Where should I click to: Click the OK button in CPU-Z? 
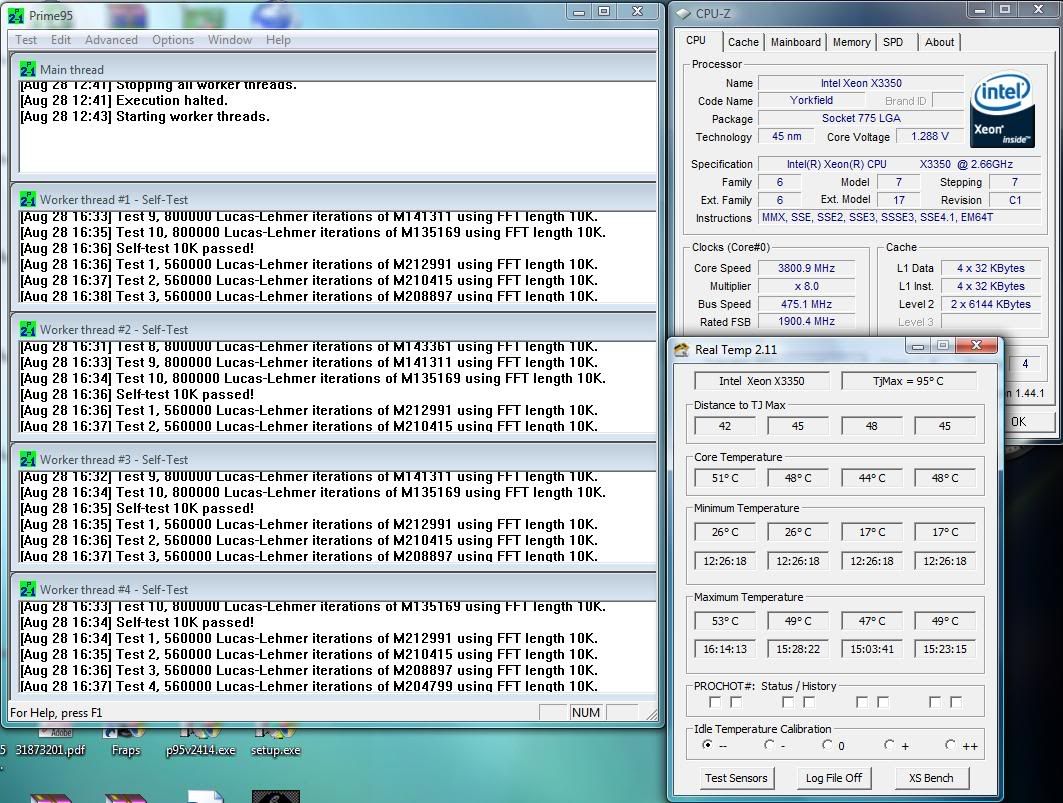tap(1027, 422)
